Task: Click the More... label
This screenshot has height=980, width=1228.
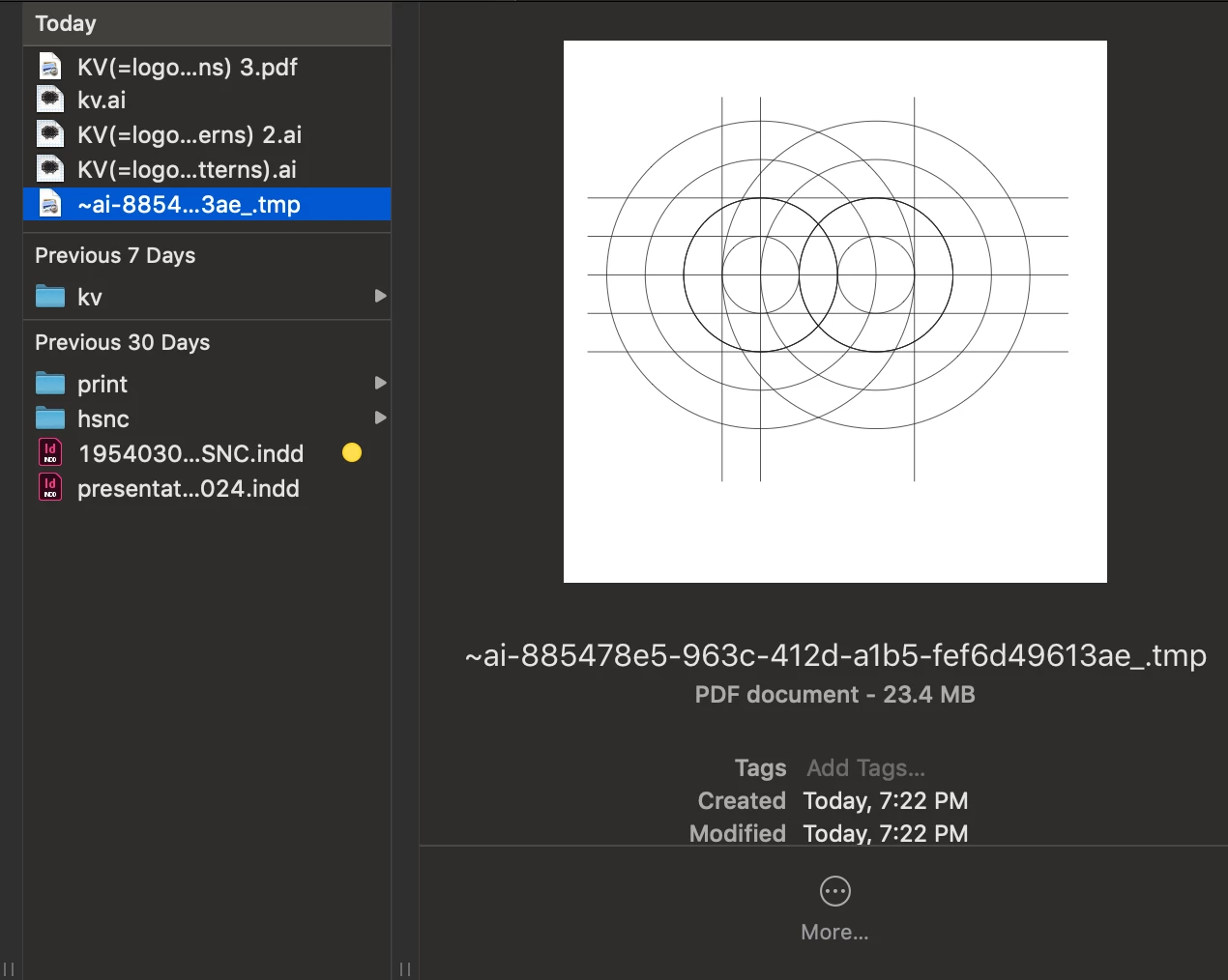Action: click(835, 932)
